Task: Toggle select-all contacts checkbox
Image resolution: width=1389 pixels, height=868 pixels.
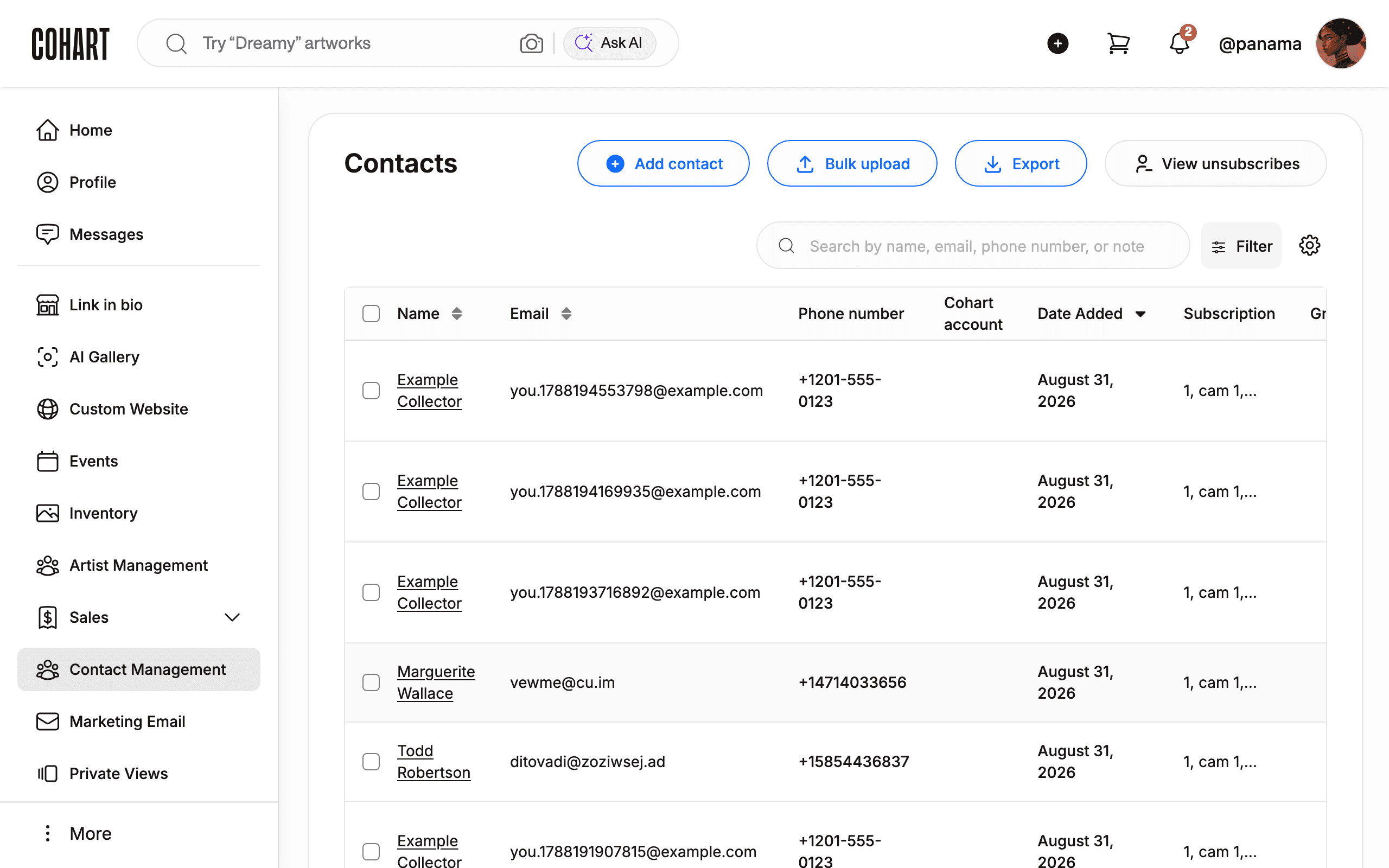Action: 371,314
